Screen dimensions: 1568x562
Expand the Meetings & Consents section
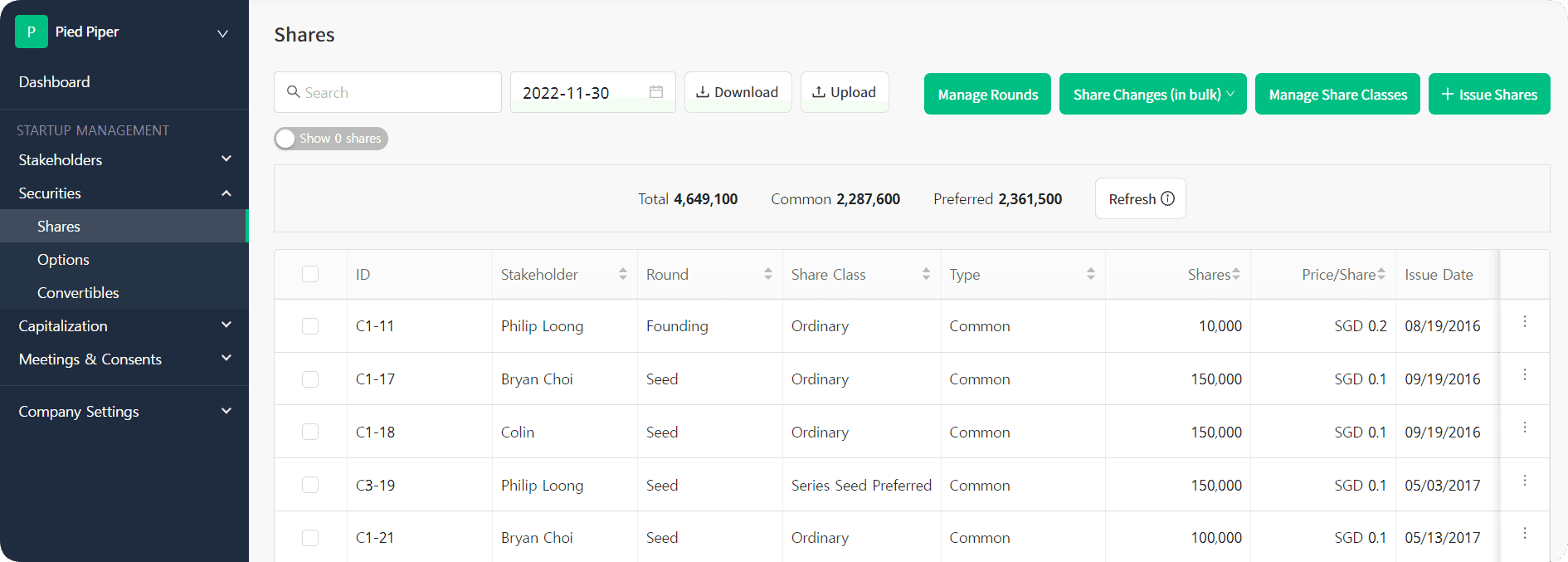pyautogui.click(x=124, y=359)
